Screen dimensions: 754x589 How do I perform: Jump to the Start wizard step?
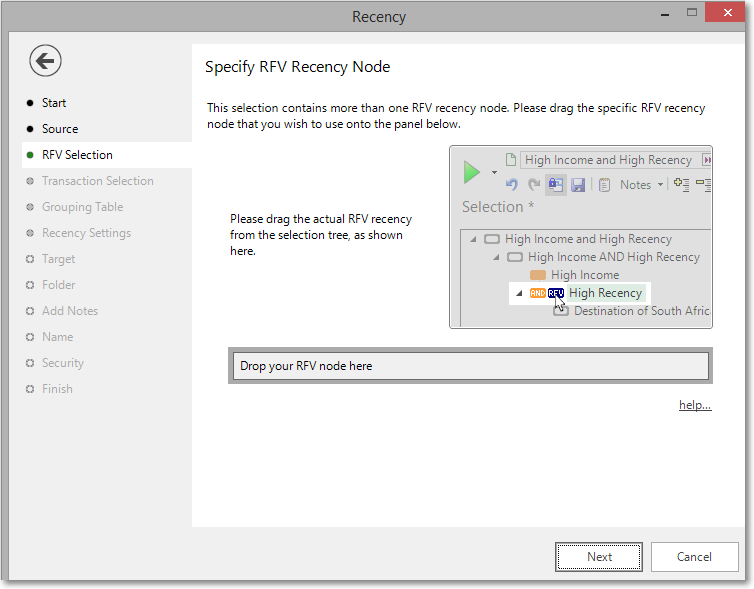pyautogui.click(x=53, y=103)
